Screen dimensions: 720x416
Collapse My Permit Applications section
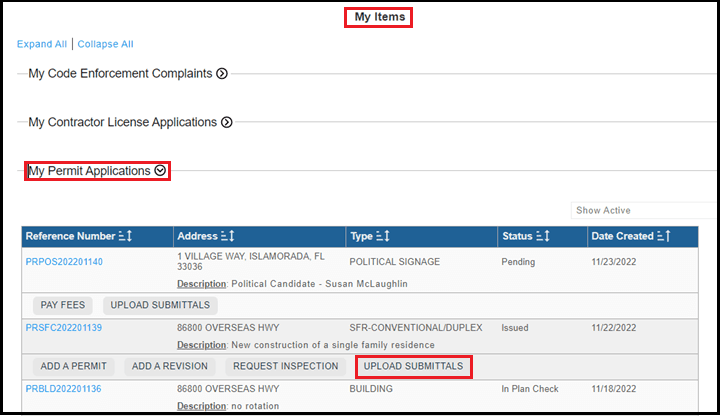click(160, 171)
